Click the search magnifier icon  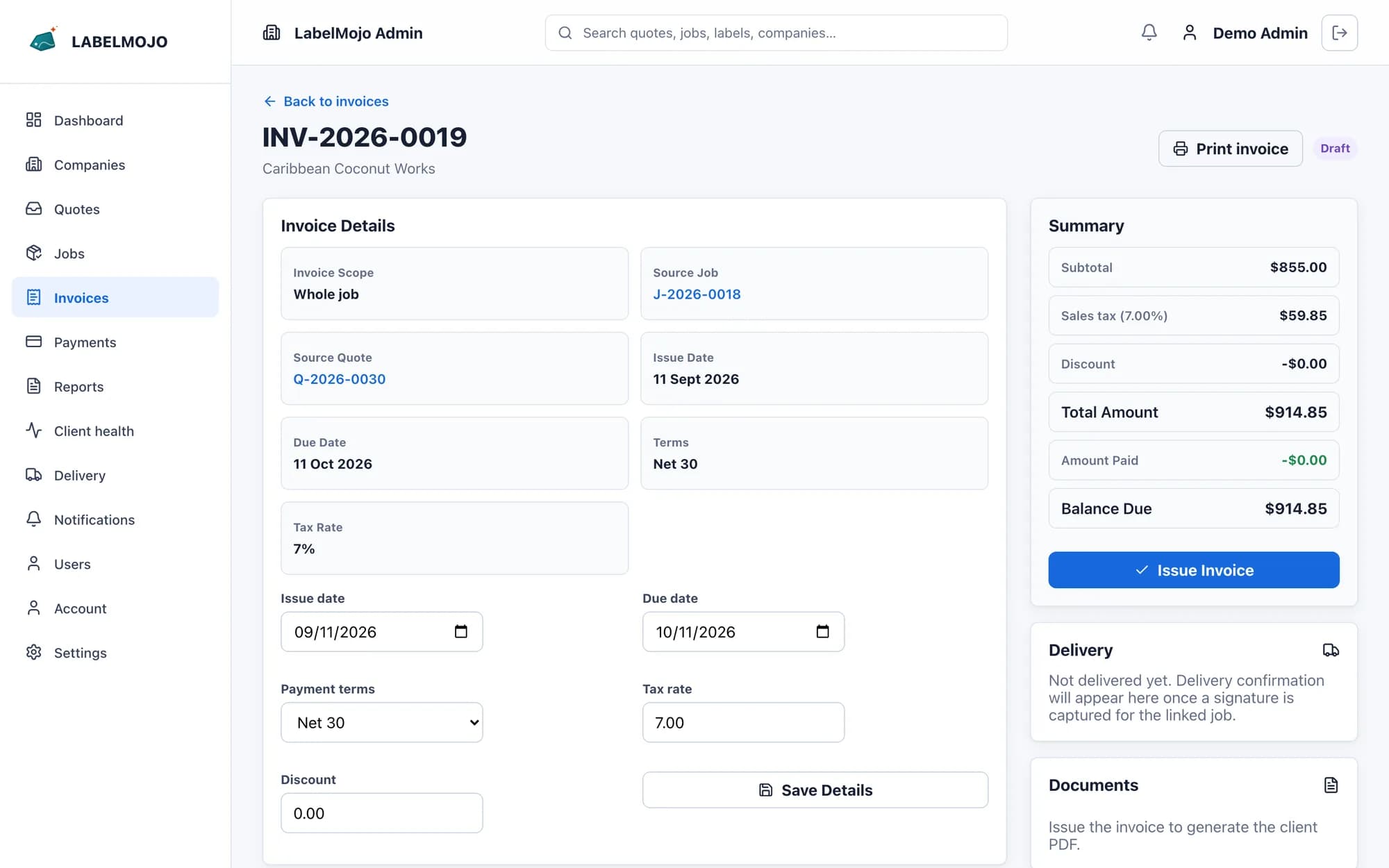[x=565, y=33]
